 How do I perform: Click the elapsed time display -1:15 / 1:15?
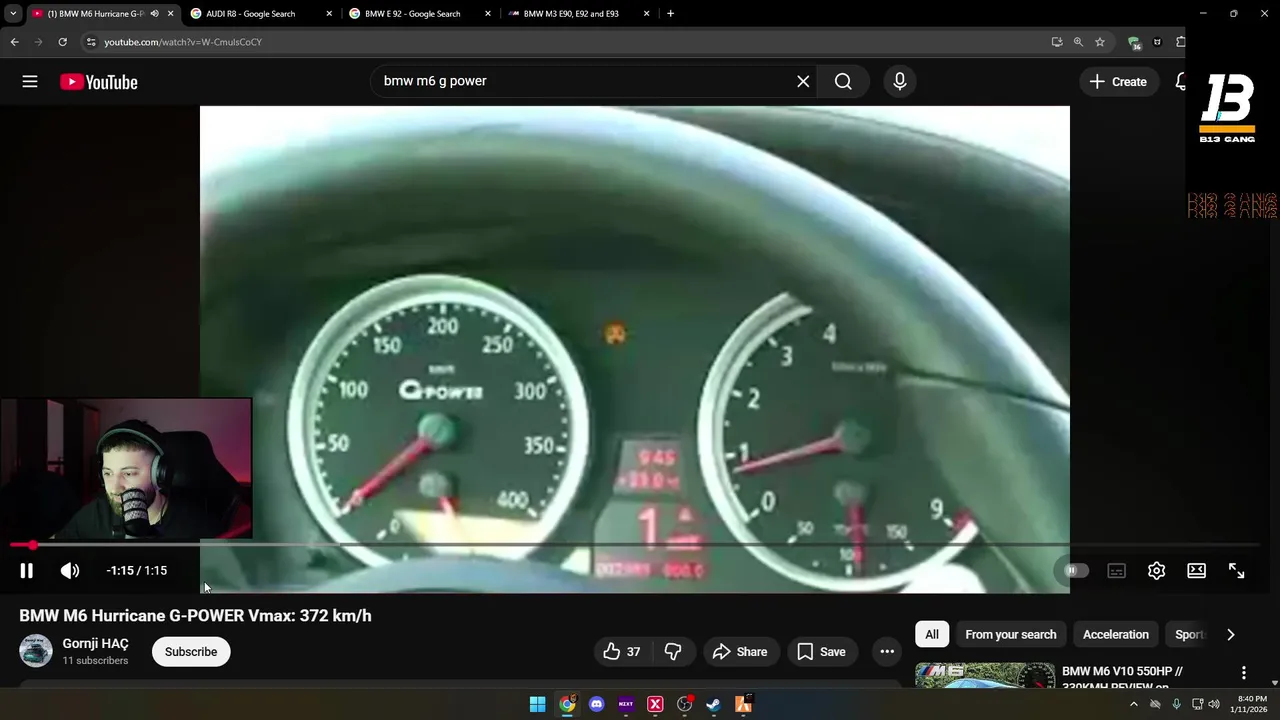(137, 570)
